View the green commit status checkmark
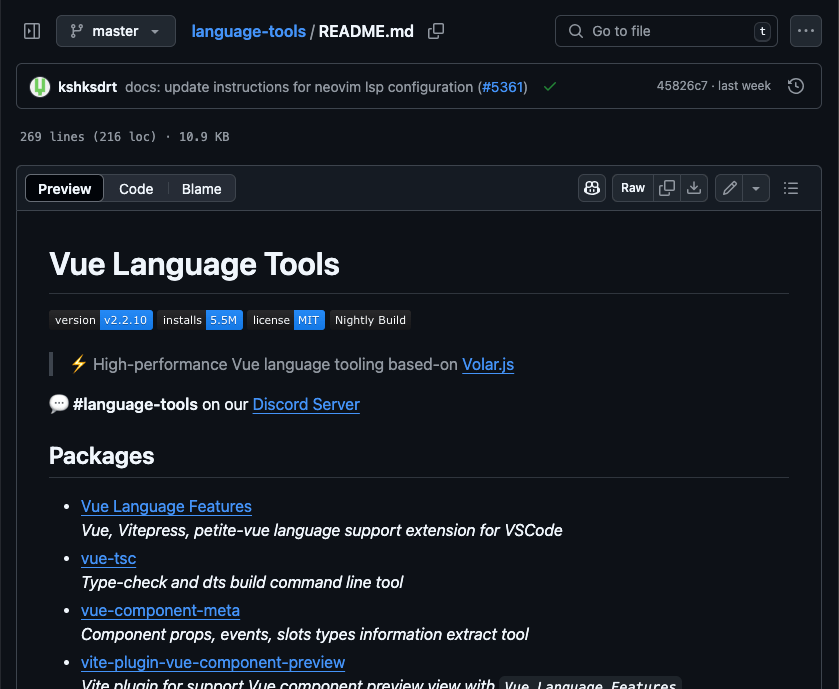 point(549,87)
